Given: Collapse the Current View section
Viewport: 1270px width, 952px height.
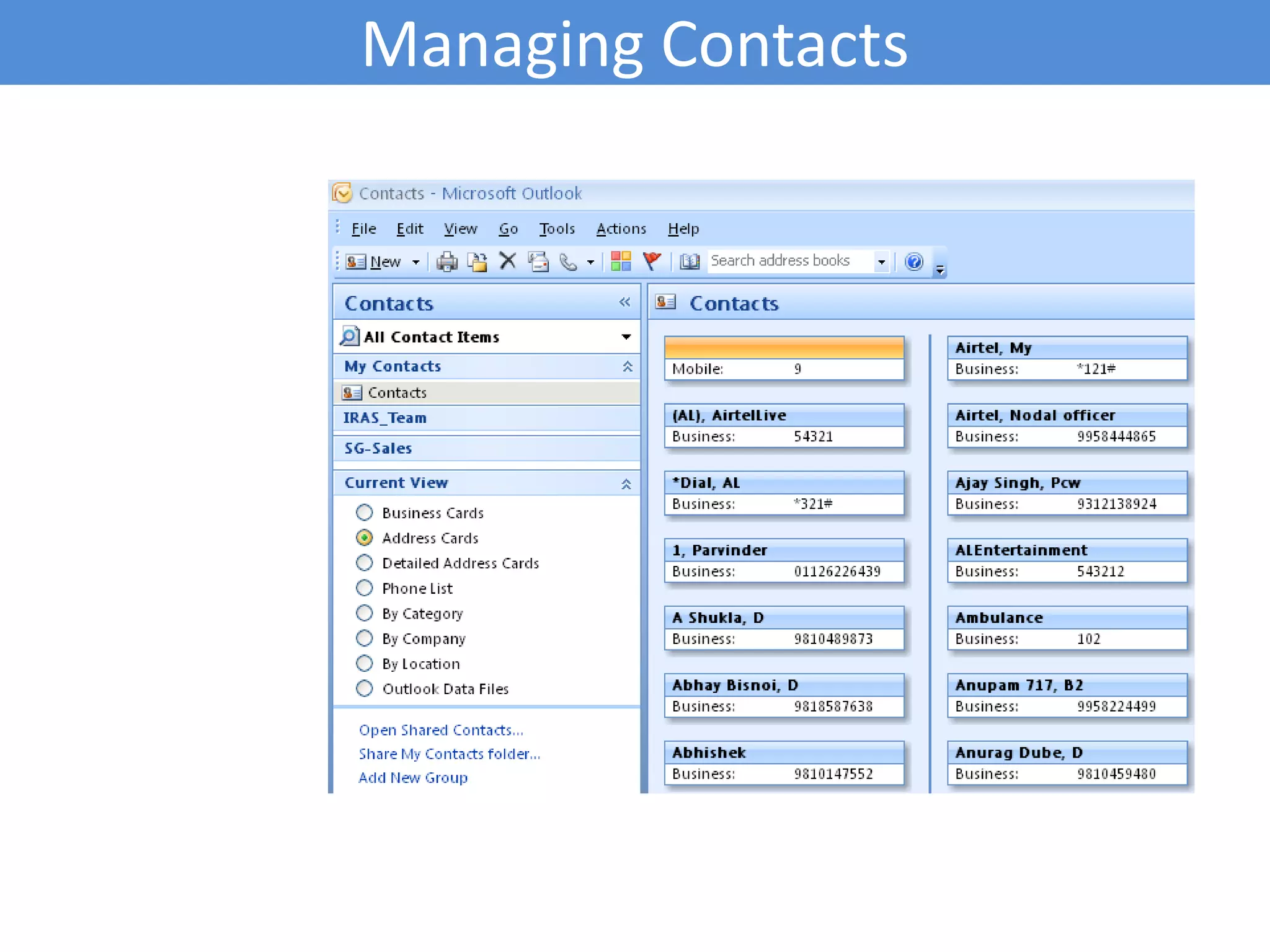Looking at the screenshot, I should tap(626, 484).
